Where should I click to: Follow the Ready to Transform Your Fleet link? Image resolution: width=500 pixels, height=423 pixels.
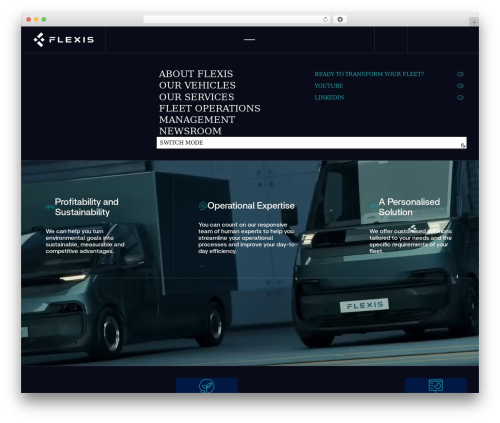369,74
